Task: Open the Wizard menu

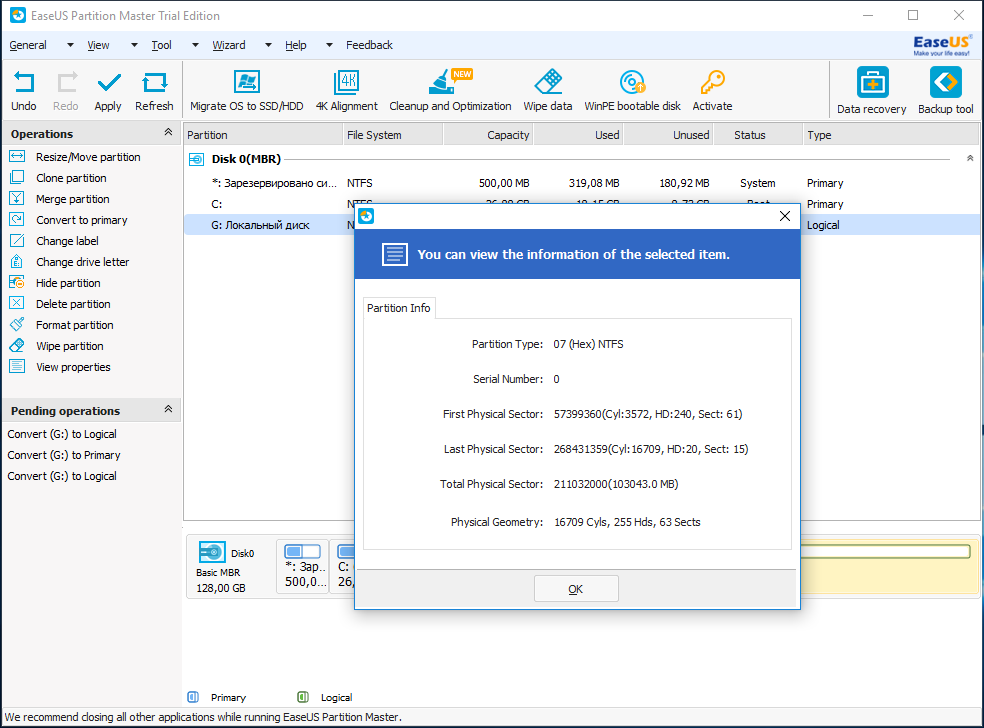Action: [x=228, y=45]
